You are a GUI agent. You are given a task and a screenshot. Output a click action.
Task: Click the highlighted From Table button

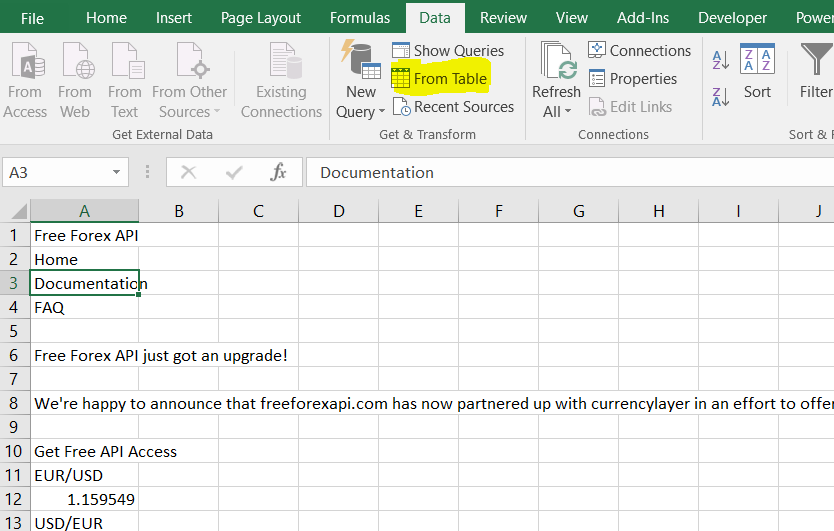point(439,79)
